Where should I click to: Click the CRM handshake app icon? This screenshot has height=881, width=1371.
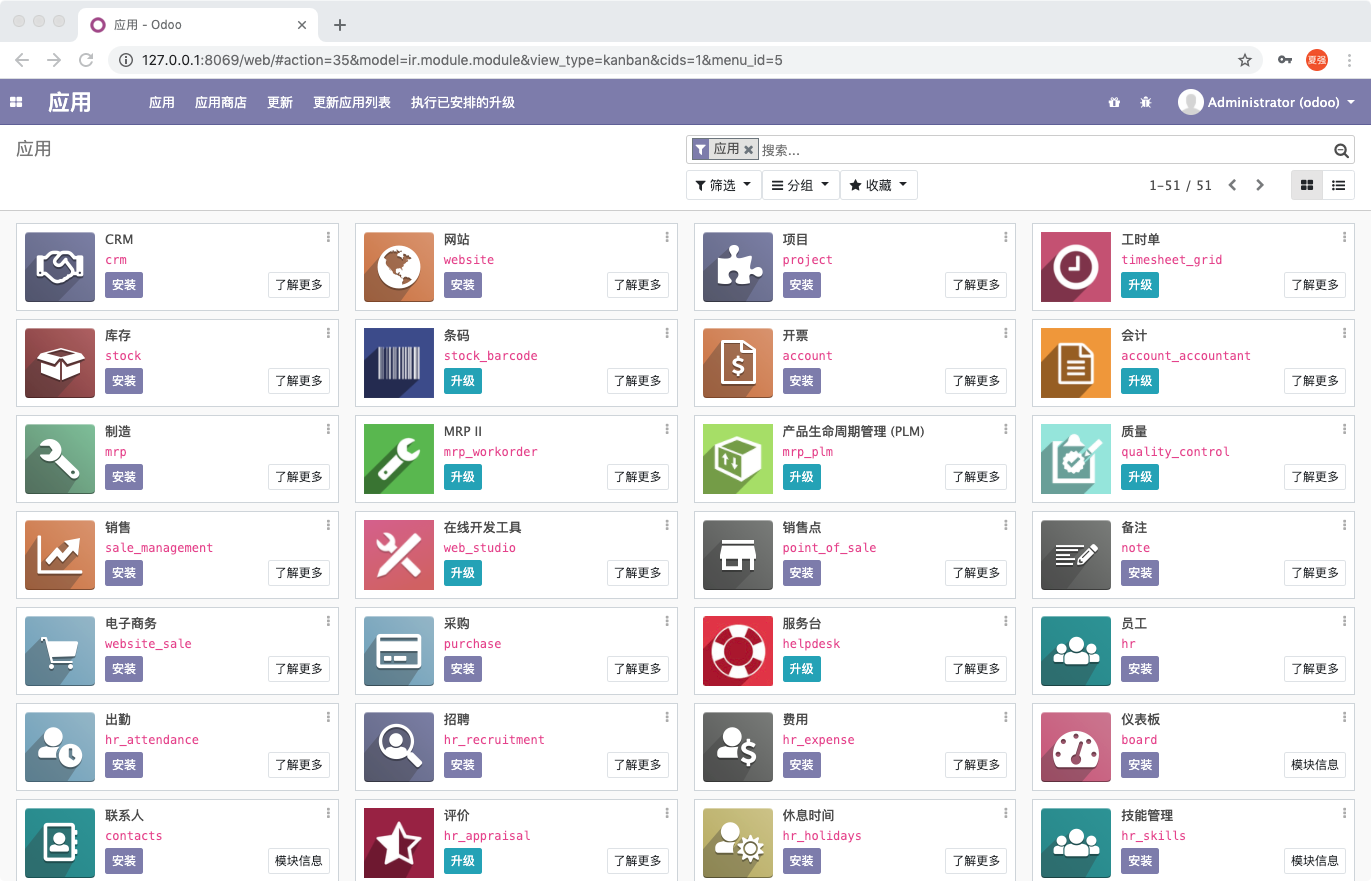(59, 267)
